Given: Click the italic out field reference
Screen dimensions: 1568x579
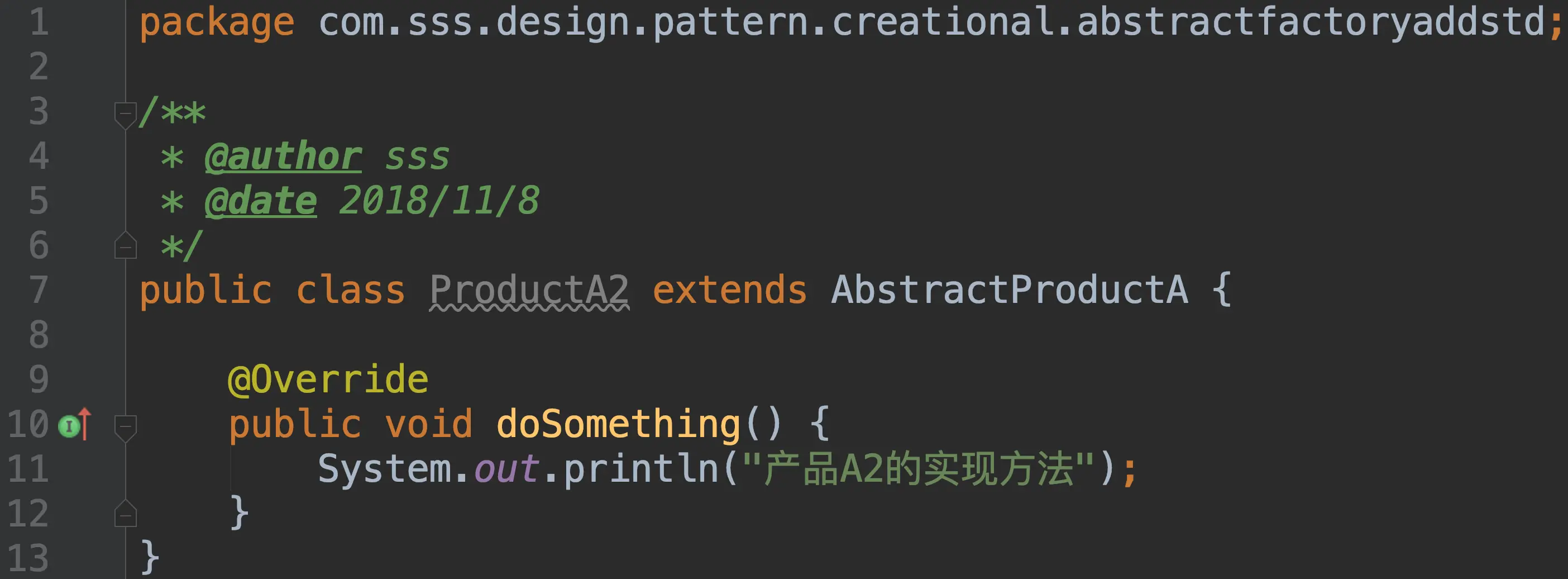Looking at the screenshot, I should 506,469.
